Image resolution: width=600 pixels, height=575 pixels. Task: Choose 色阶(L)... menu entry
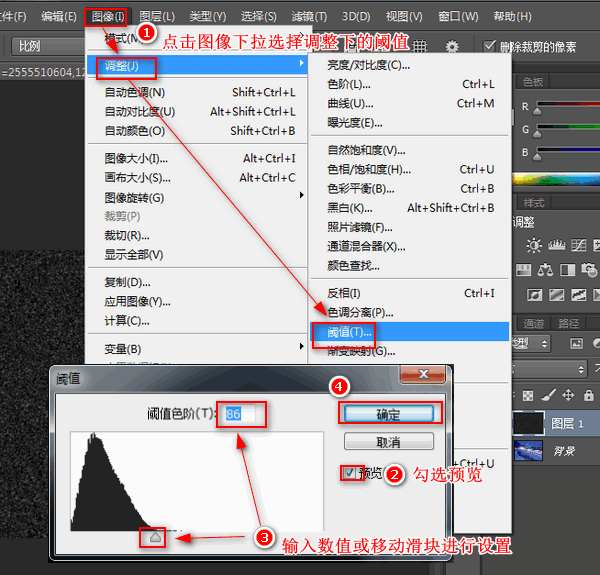pos(409,84)
